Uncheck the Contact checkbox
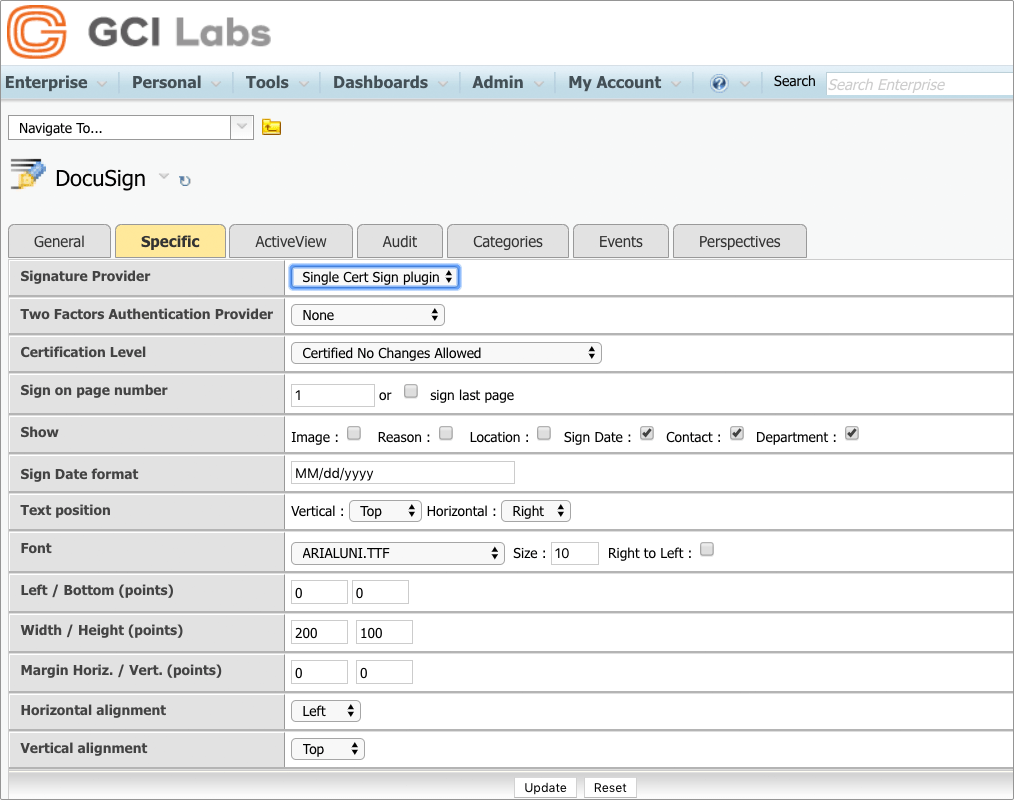Screen dimensions: 1014x800 tap(737, 433)
